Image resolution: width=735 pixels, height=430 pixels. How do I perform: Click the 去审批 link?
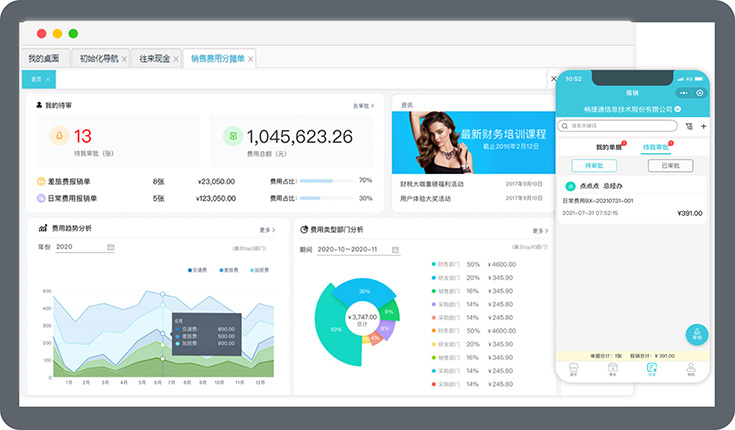pyautogui.click(x=362, y=105)
